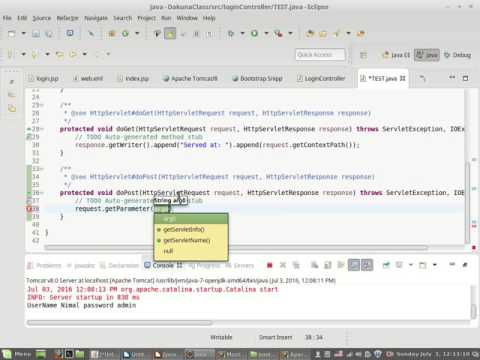Switch to the Java perspective
The image size is (480, 360).
[x=427, y=55]
